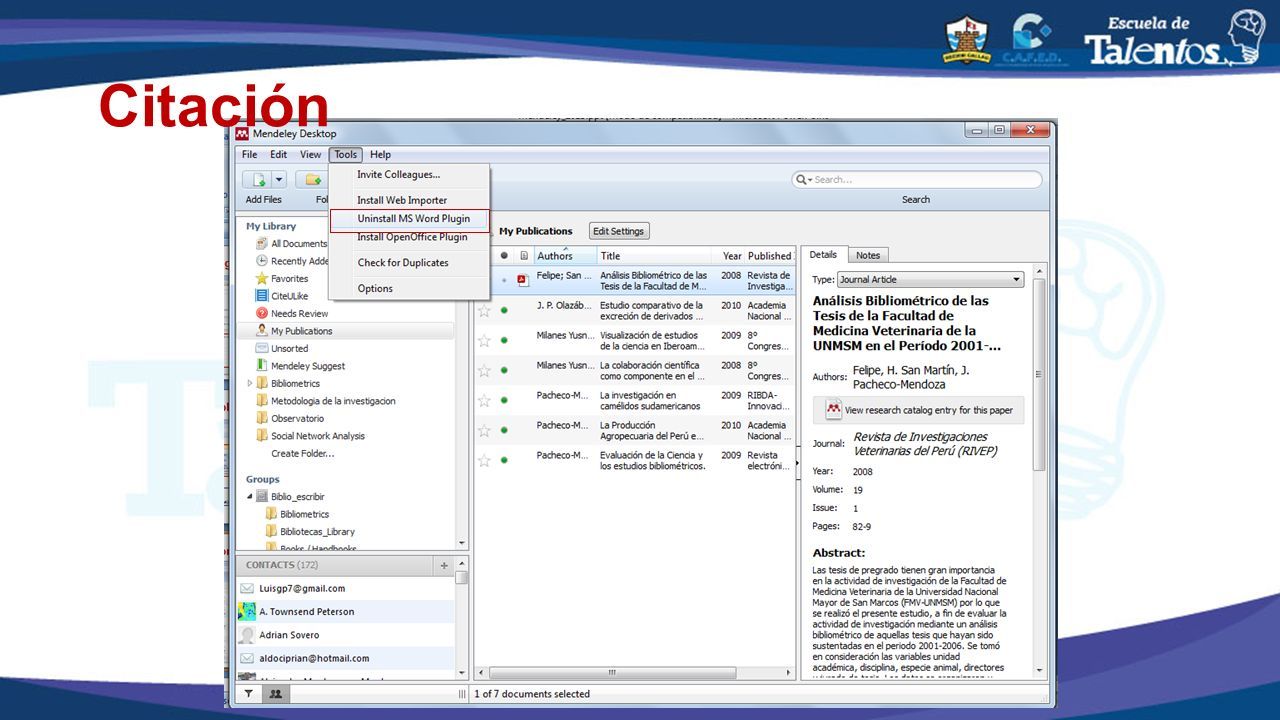Toggle favorite star for La investigación en camélidos row
This screenshot has width=1280, height=720.
point(484,400)
